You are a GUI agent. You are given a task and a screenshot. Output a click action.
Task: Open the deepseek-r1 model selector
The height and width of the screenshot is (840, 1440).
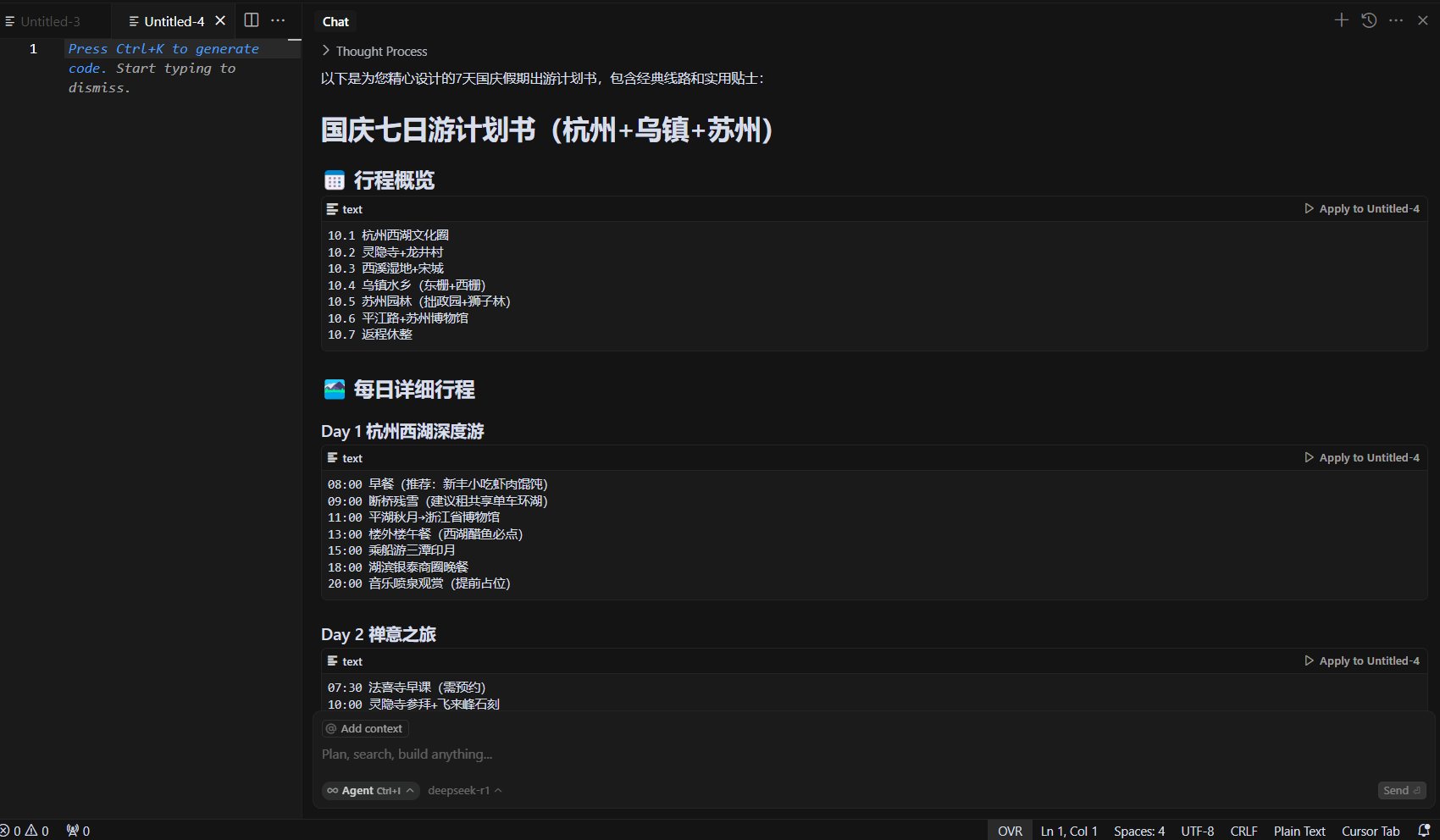(x=464, y=790)
